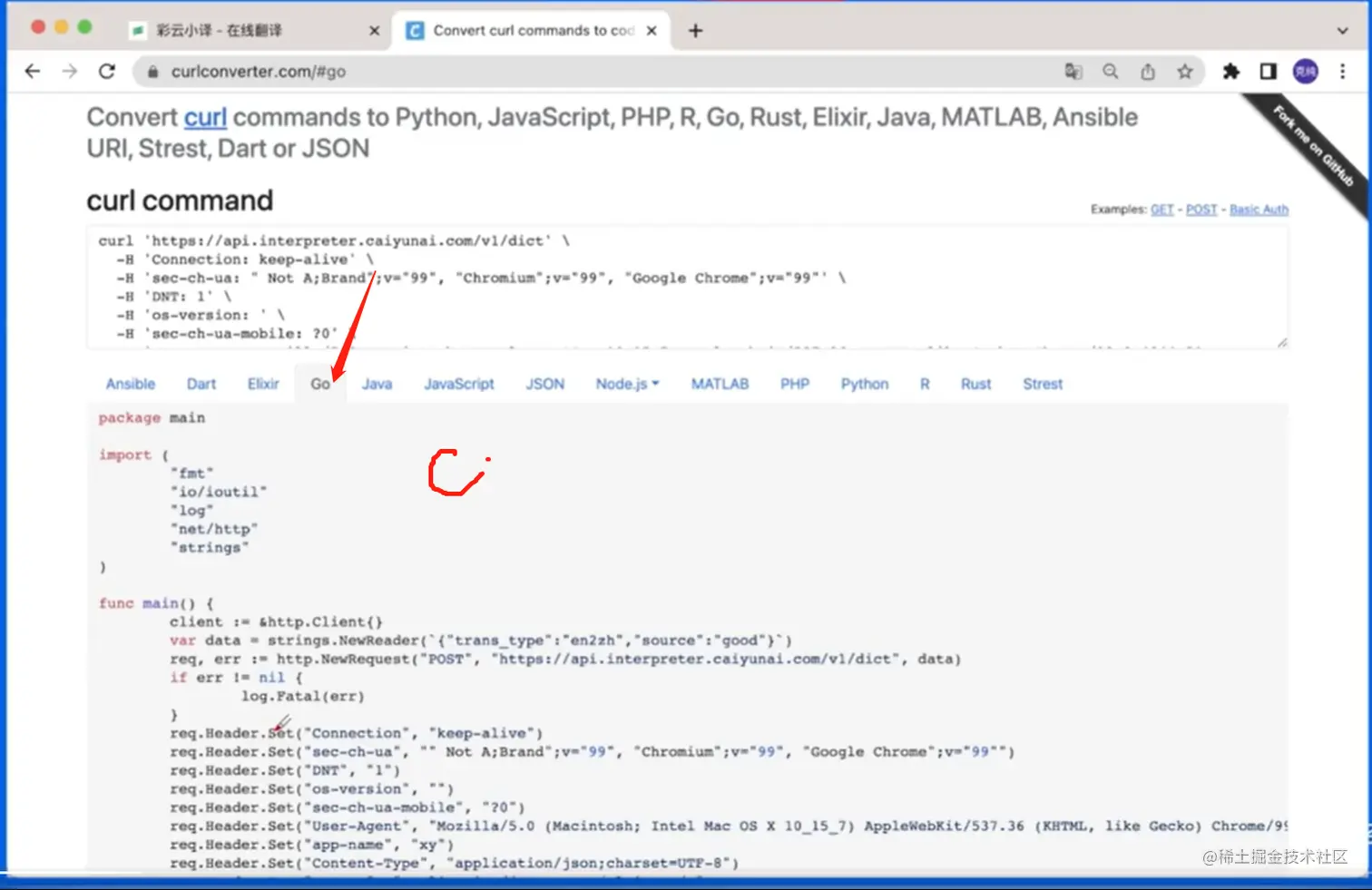Click the lock icon in address bar
The width and height of the screenshot is (1372, 890).
click(152, 72)
